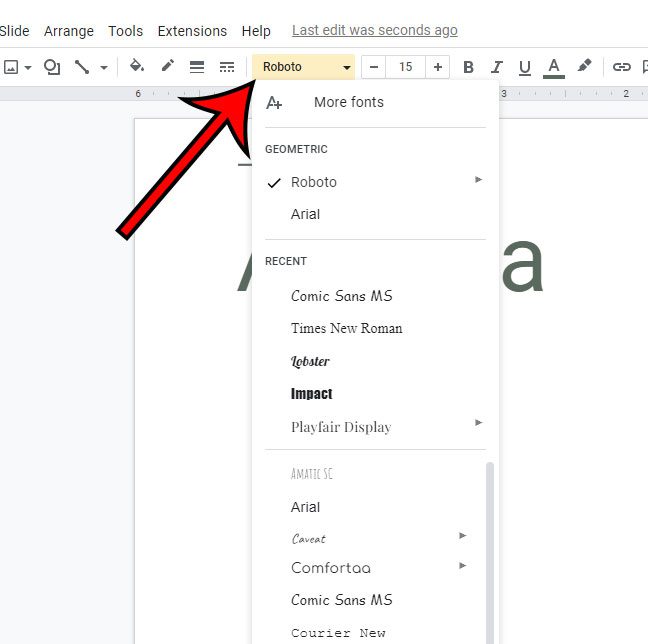Image resolution: width=648 pixels, height=644 pixels.
Task: Choose Lobster from the recent fonts
Action: (310, 361)
